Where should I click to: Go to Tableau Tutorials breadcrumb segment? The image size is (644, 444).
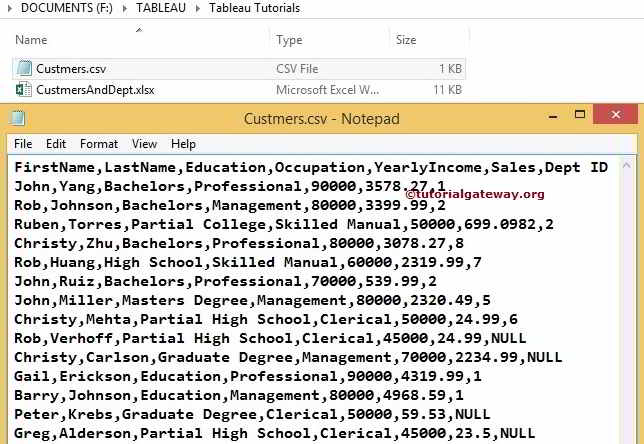click(254, 8)
